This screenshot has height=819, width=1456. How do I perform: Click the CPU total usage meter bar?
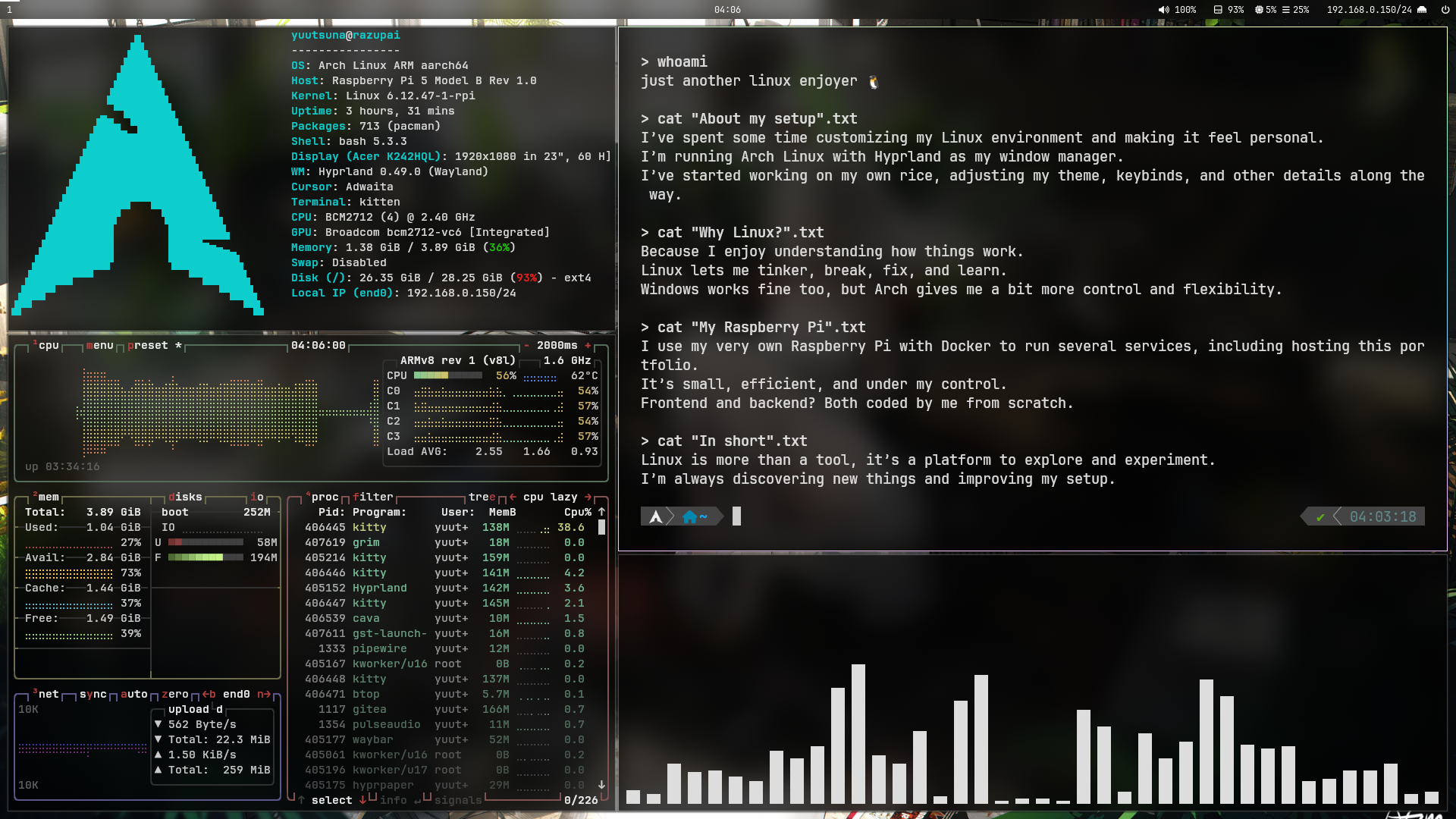pyautogui.click(x=448, y=376)
